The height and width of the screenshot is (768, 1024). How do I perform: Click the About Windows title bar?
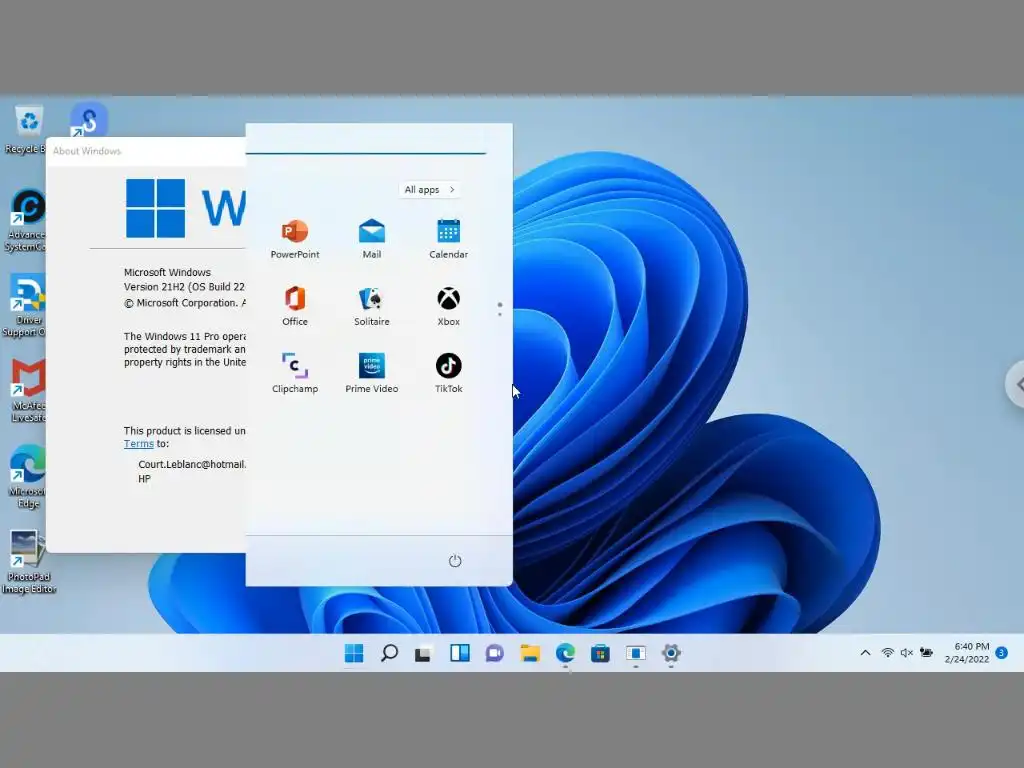(146, 151)
